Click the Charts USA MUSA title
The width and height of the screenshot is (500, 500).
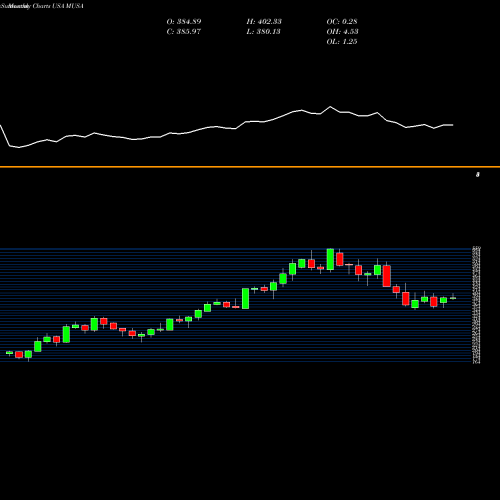(x=58, y=6)
